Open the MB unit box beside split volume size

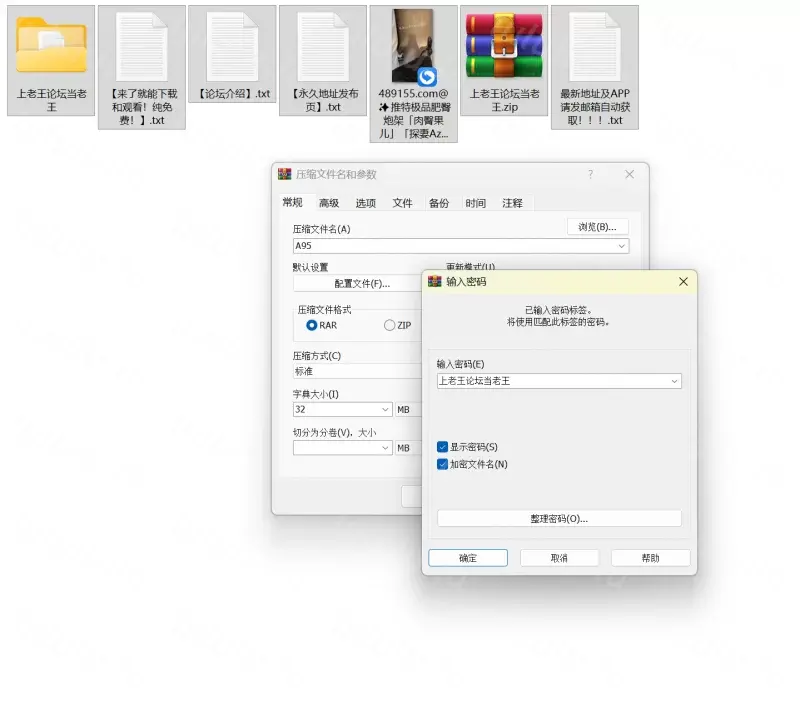tap(408, 448)
